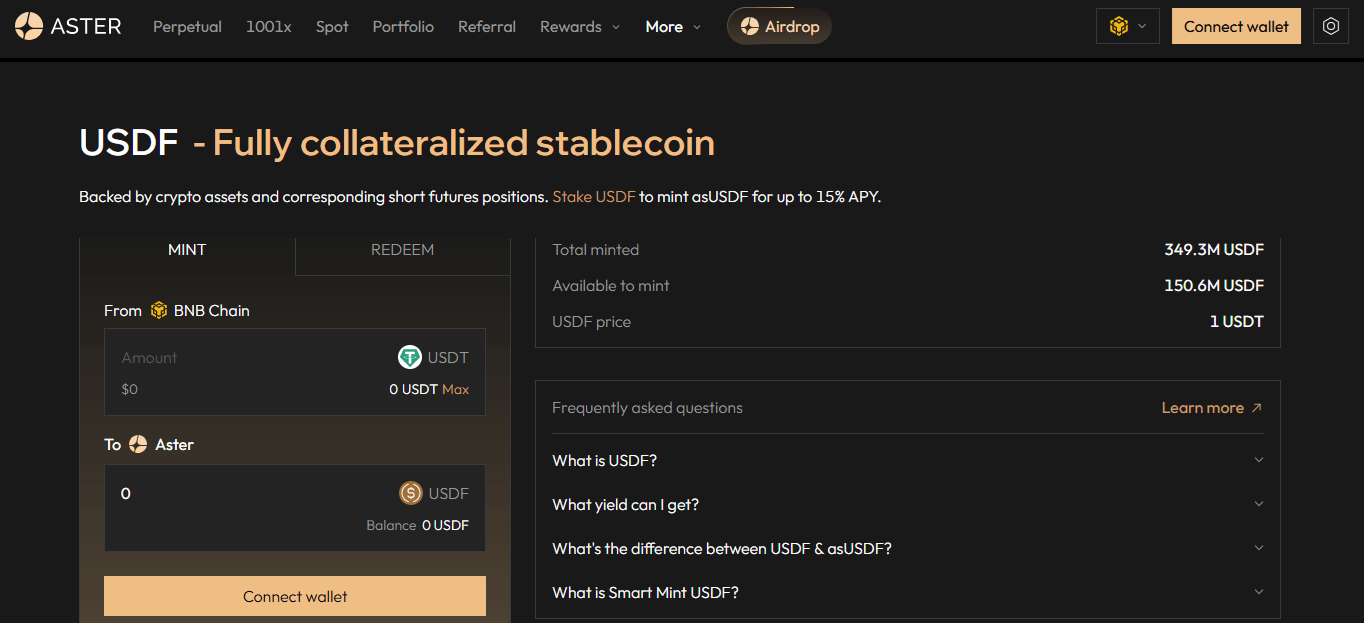Screen dimensions: 1364x623
Task: Click Connect wallet button in header
Action: point(1236,27)
